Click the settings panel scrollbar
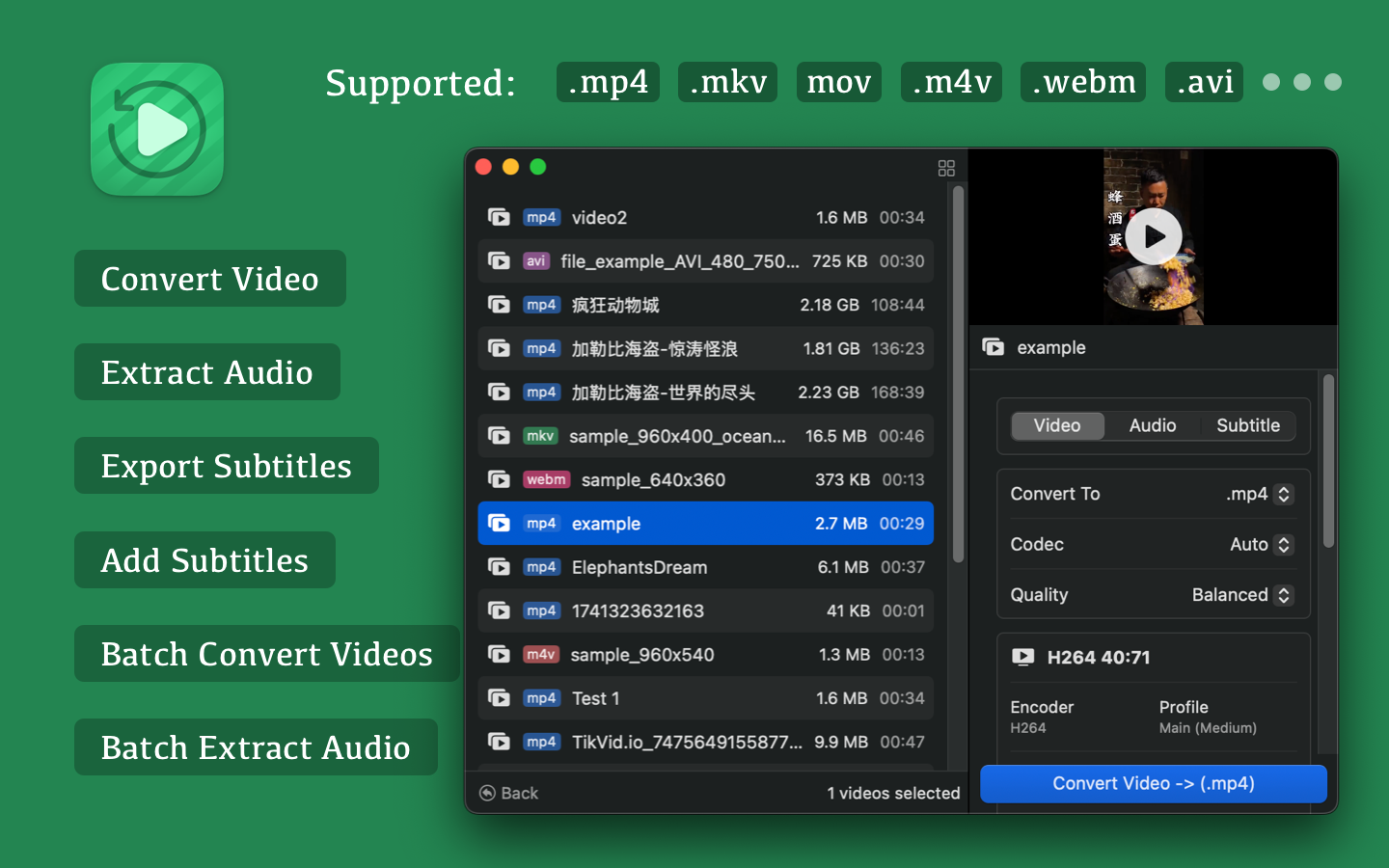This screenshot has height=868, width=1389. (x=1328, y=463)
